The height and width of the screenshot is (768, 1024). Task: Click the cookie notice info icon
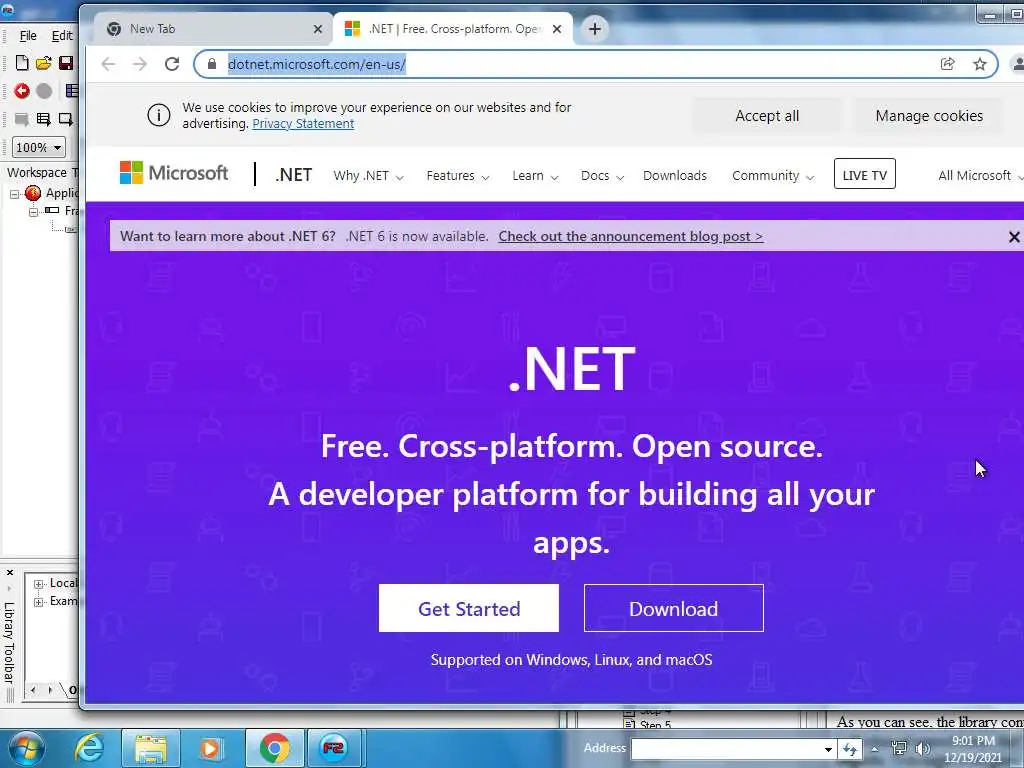159,116
